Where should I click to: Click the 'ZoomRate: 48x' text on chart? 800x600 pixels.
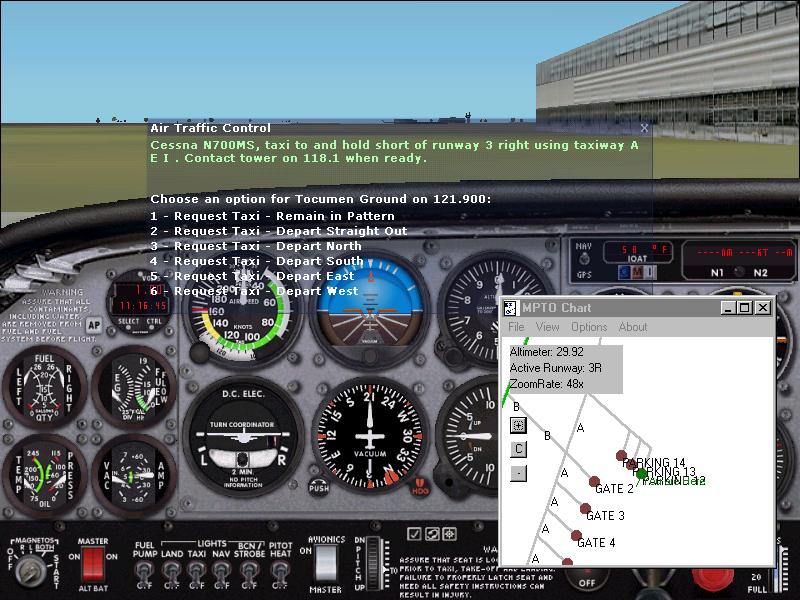tap(546, 384)
